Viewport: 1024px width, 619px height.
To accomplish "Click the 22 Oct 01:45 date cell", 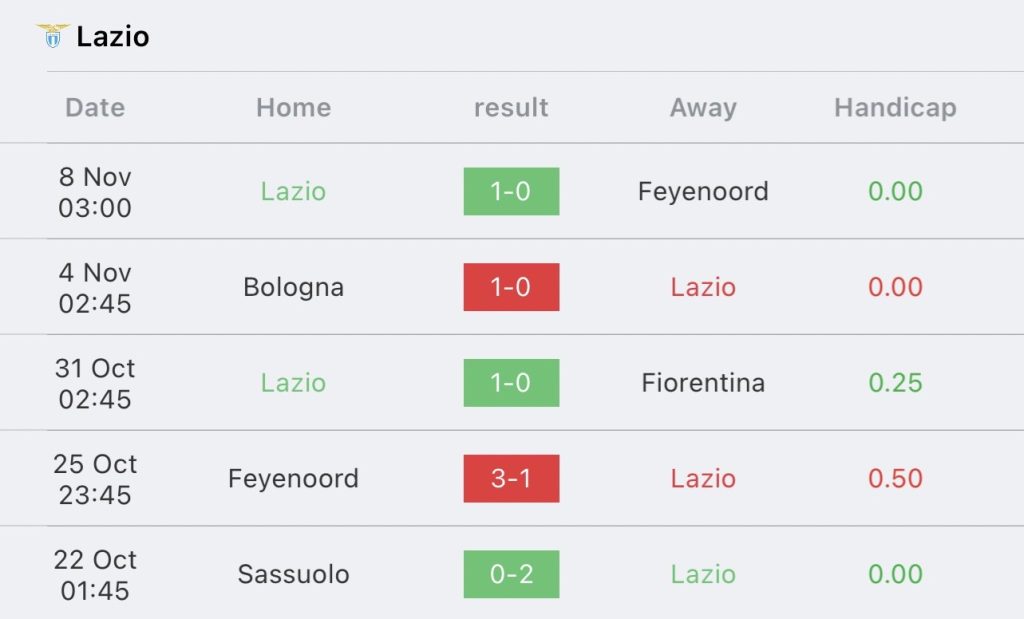I will tap(95, 575).
